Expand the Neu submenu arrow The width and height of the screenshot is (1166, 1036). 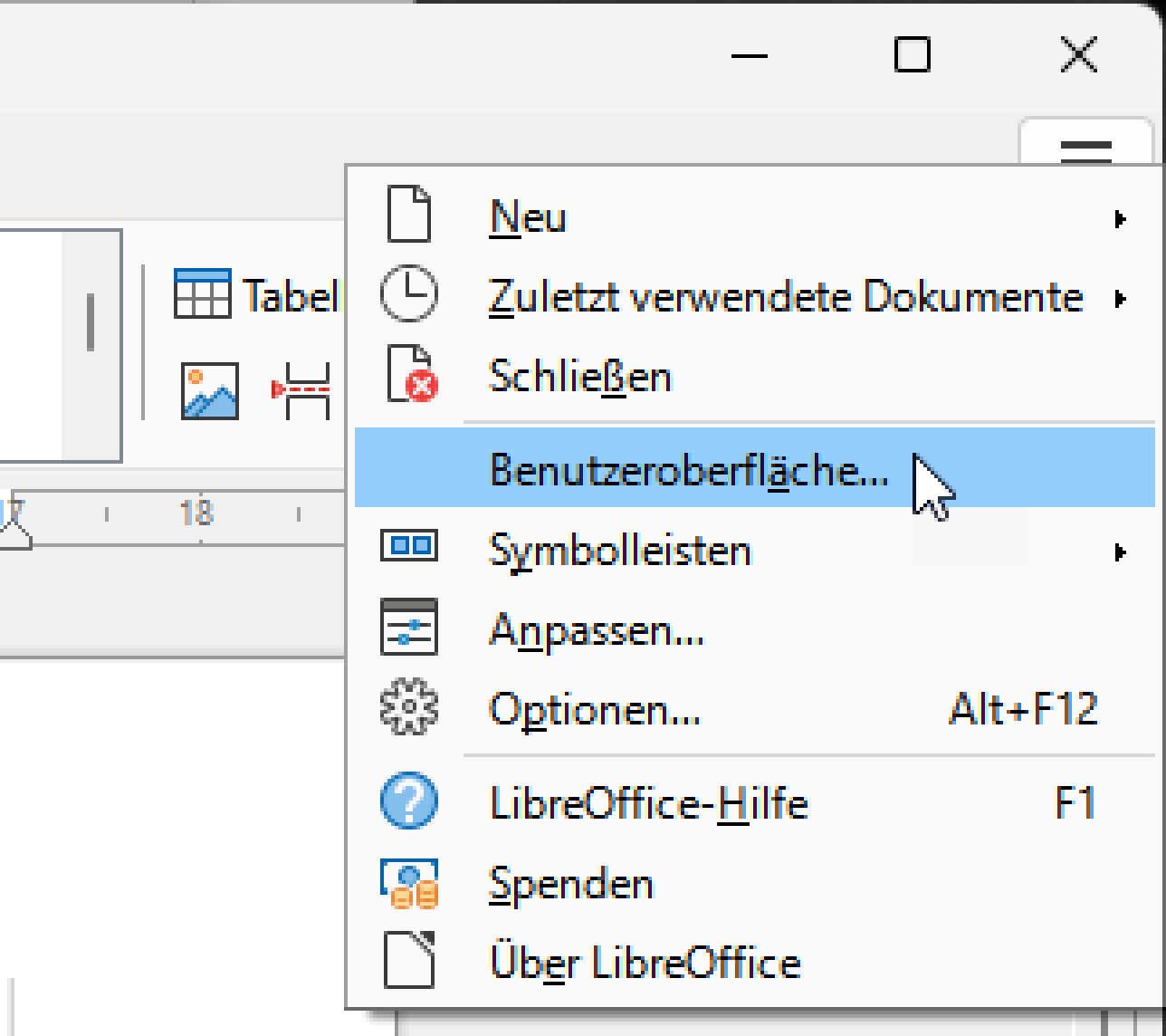[x=1121, y=218]
